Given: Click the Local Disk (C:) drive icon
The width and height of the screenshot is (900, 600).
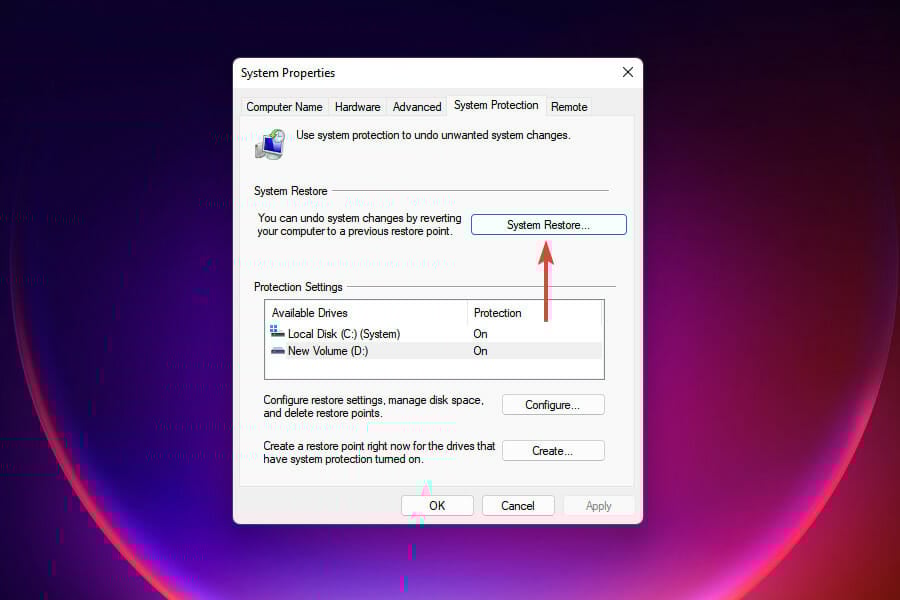Looking at the screenshot, I should click(x=277, y=331).
